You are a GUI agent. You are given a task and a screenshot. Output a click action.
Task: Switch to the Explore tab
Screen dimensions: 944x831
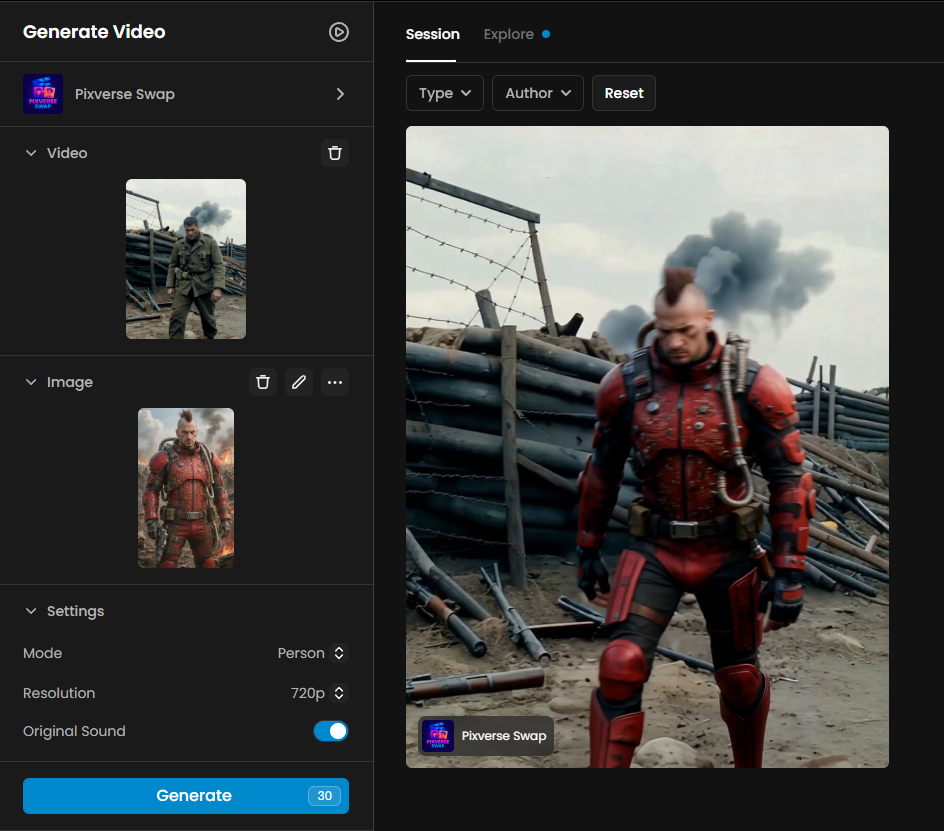[509, 34]
